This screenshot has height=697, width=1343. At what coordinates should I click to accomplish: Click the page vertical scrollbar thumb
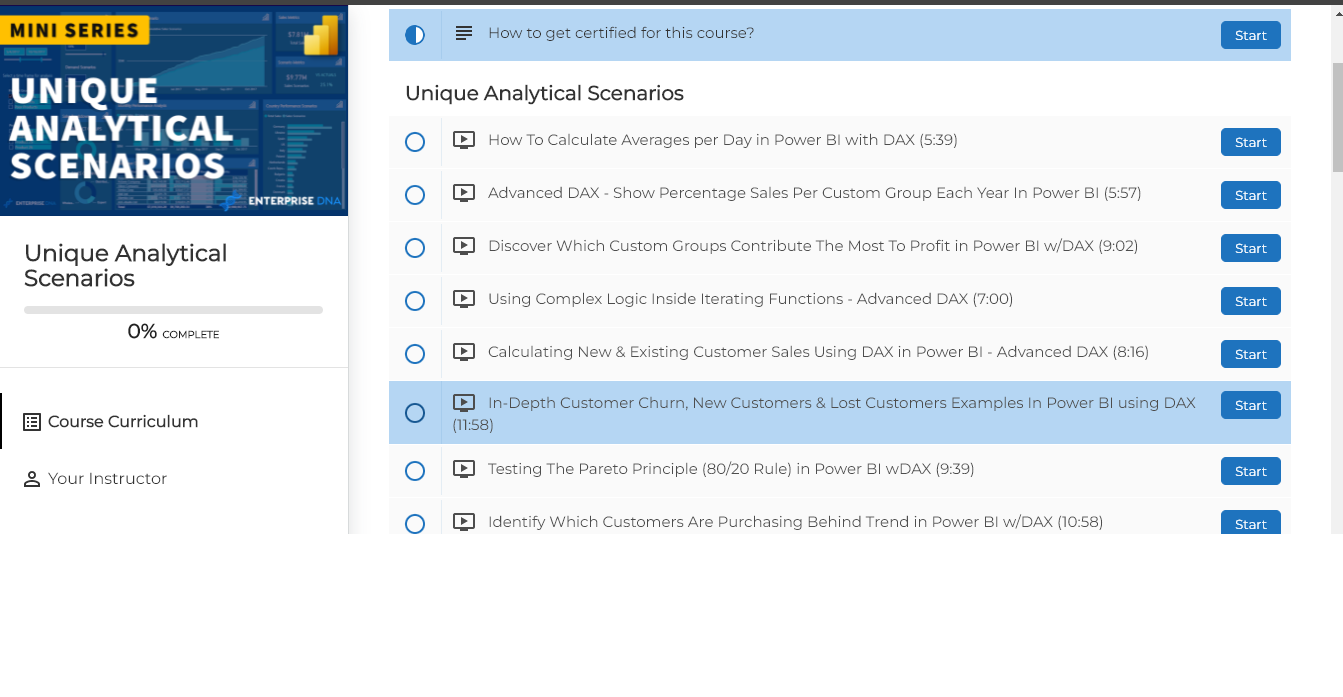click(1337, 116)
